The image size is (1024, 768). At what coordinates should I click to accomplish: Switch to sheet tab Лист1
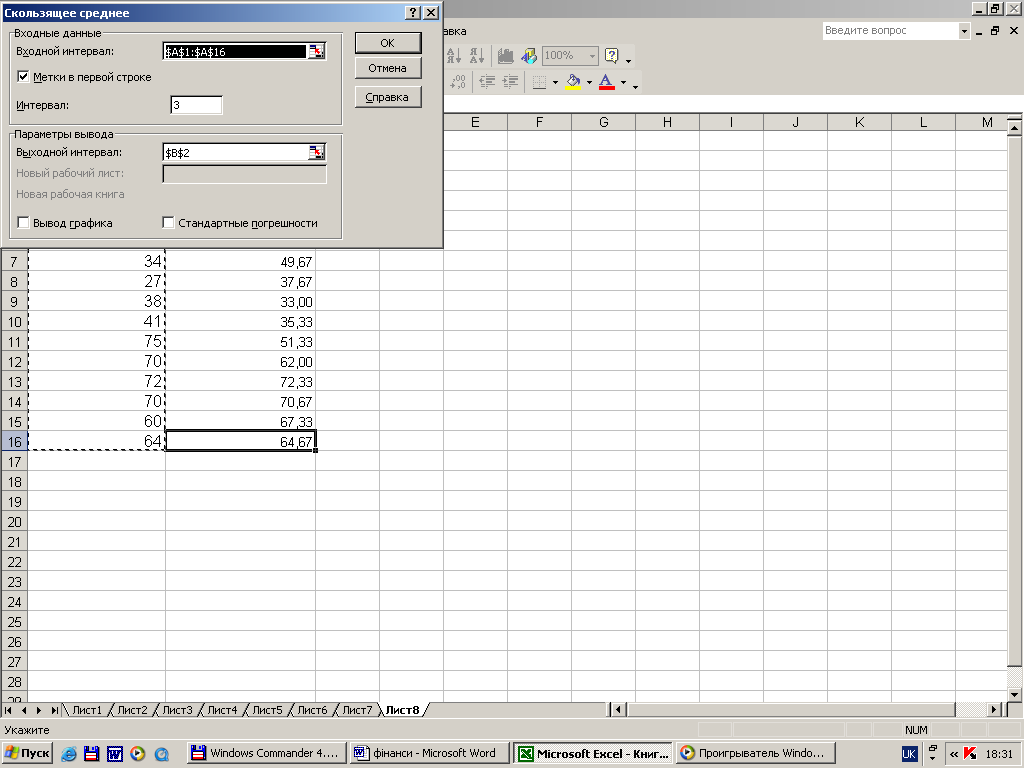pyautogui.click(x=87, y=710)
